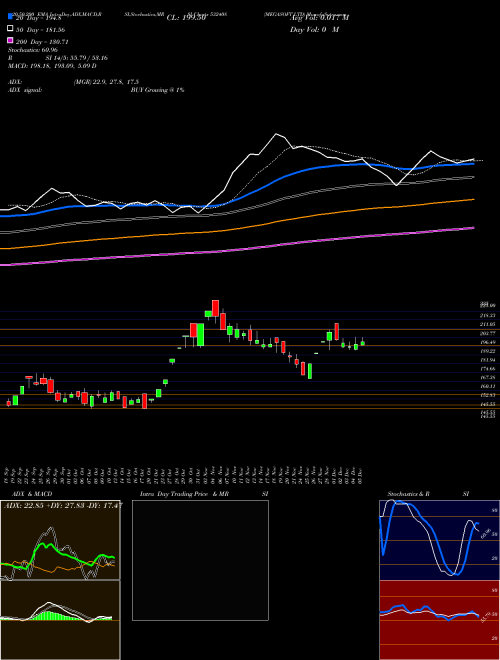Click inside the empty Intra Day Trading Price box

tap(200, 560)
